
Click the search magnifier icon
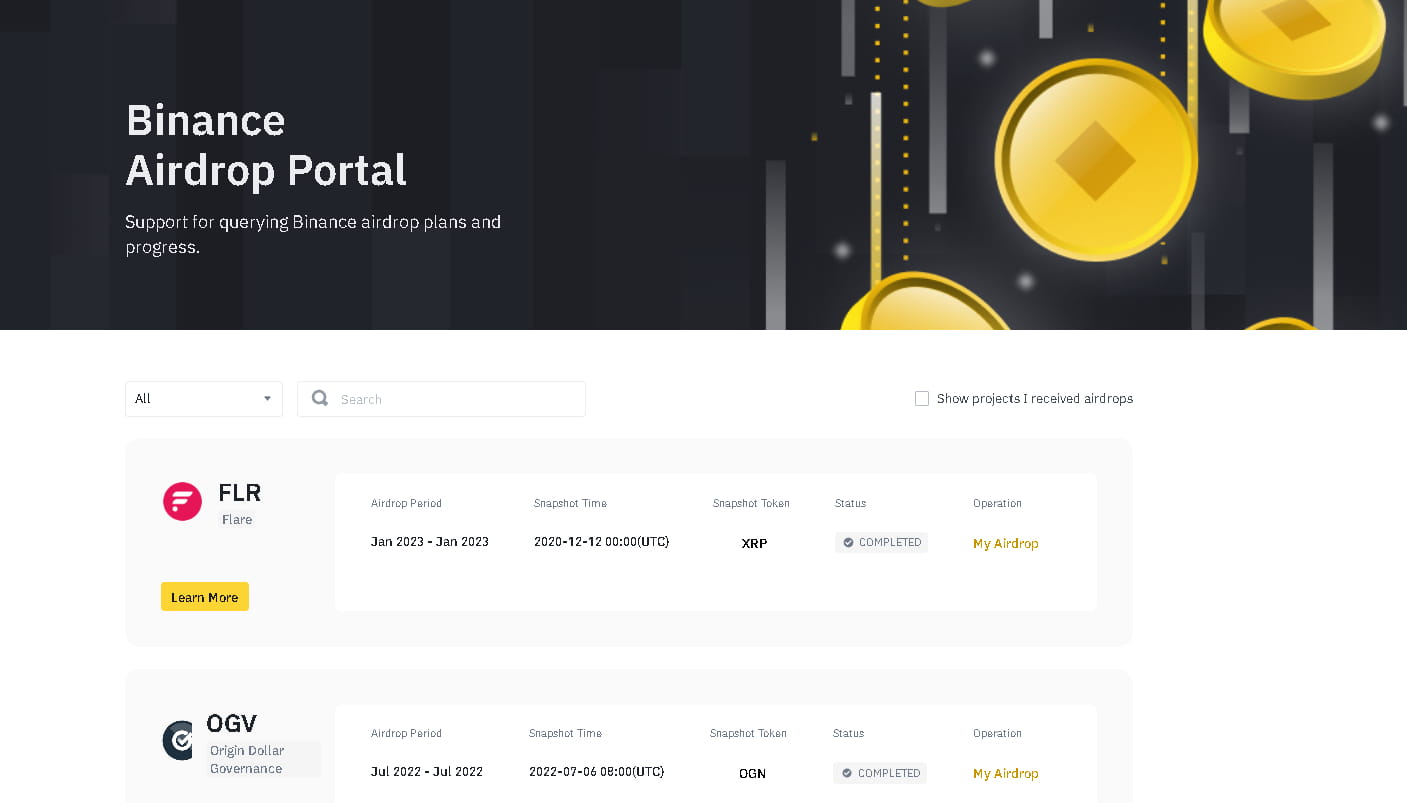(319, 398)
